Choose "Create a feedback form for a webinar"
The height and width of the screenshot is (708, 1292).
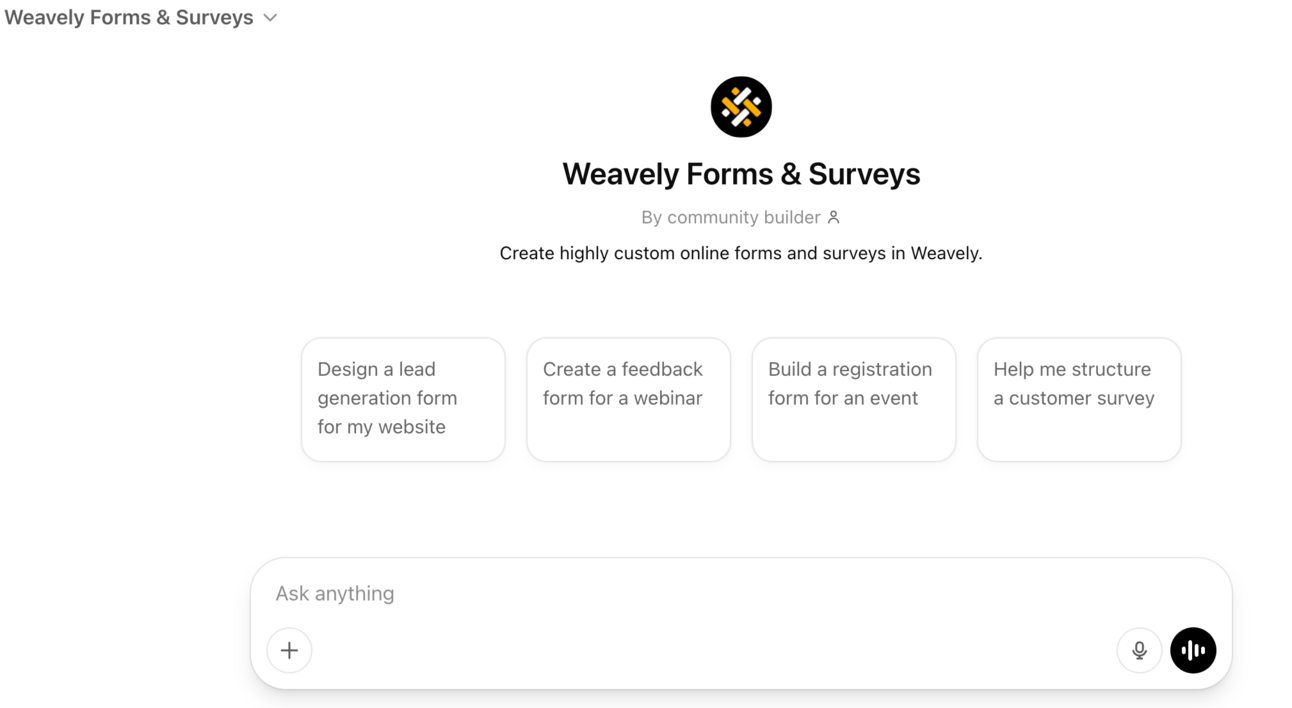pyautogui.click(x=628, y=399)
